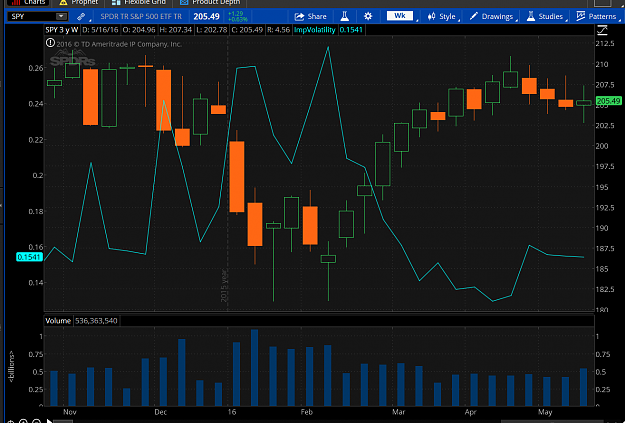Click the 0.1541 cyan axis bubble

29,257
